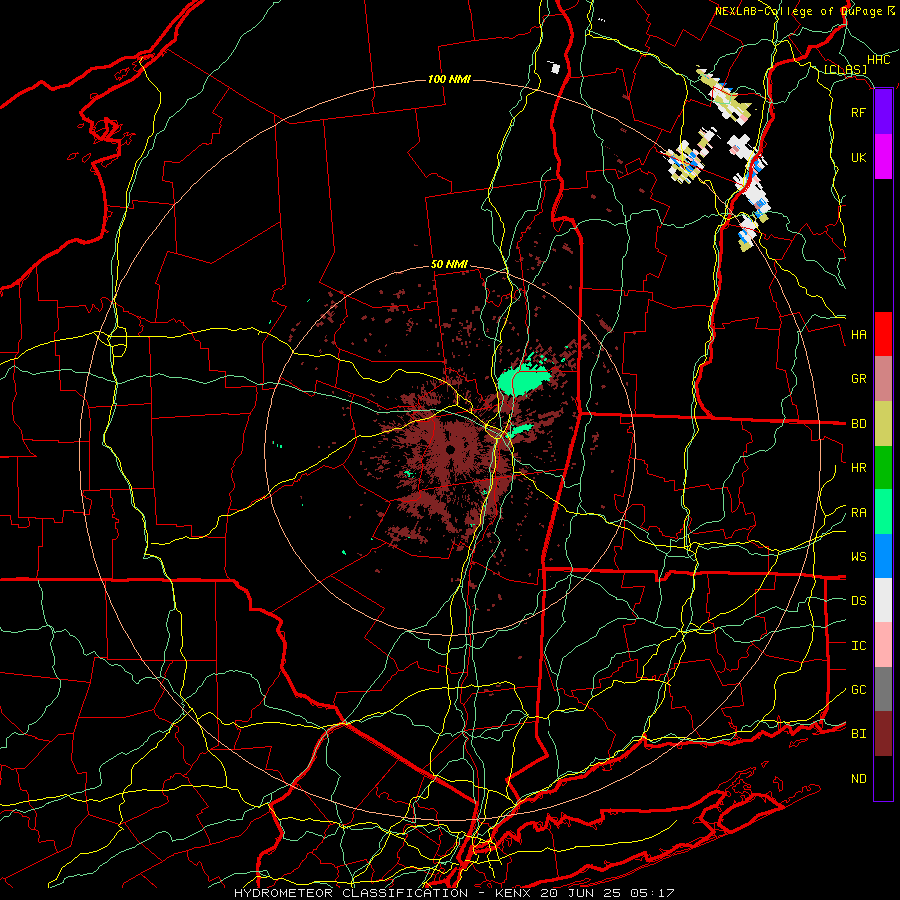
Task: Click the GR legend label
Action: (x=858, y=379)
